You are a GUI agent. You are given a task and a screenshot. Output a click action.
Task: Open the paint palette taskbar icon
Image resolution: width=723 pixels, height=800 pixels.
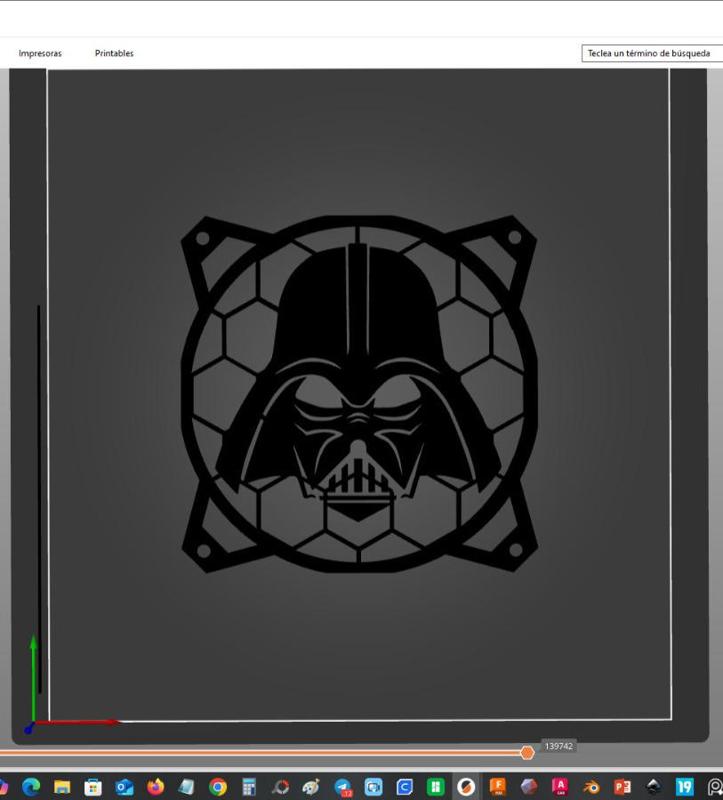coord(311,787)
